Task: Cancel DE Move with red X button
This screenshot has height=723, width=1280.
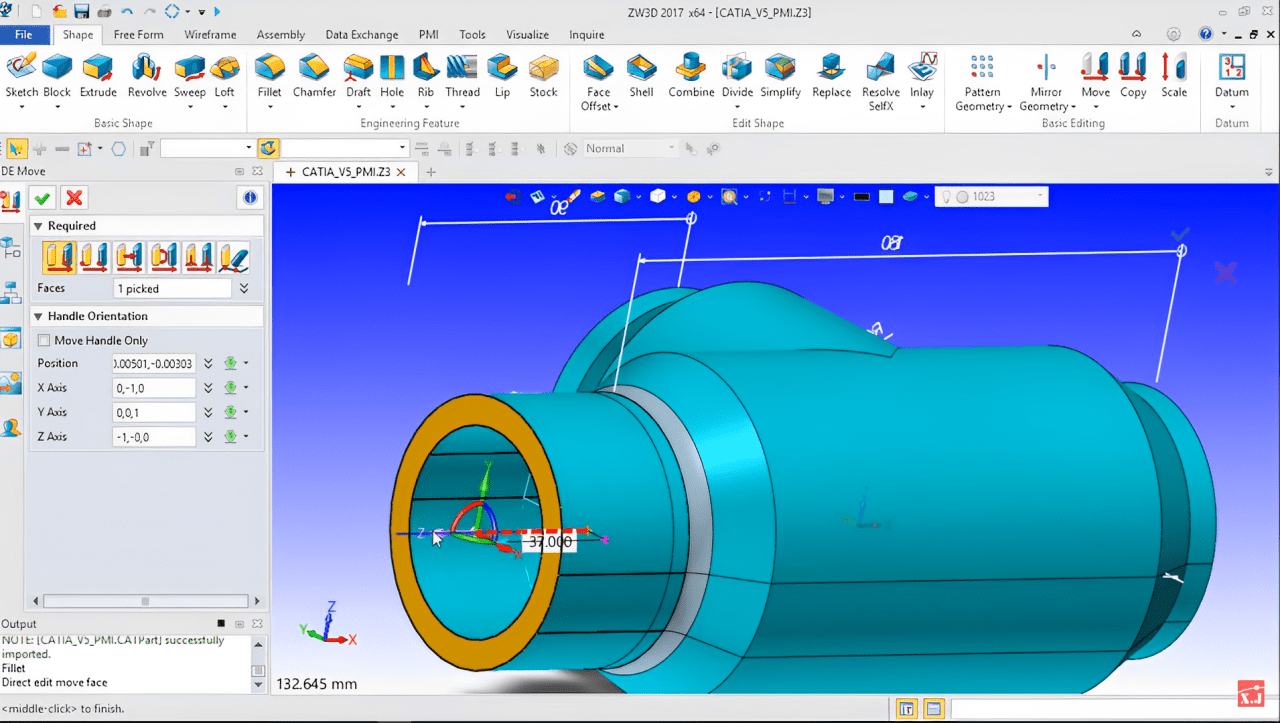Action: point(74,197)
